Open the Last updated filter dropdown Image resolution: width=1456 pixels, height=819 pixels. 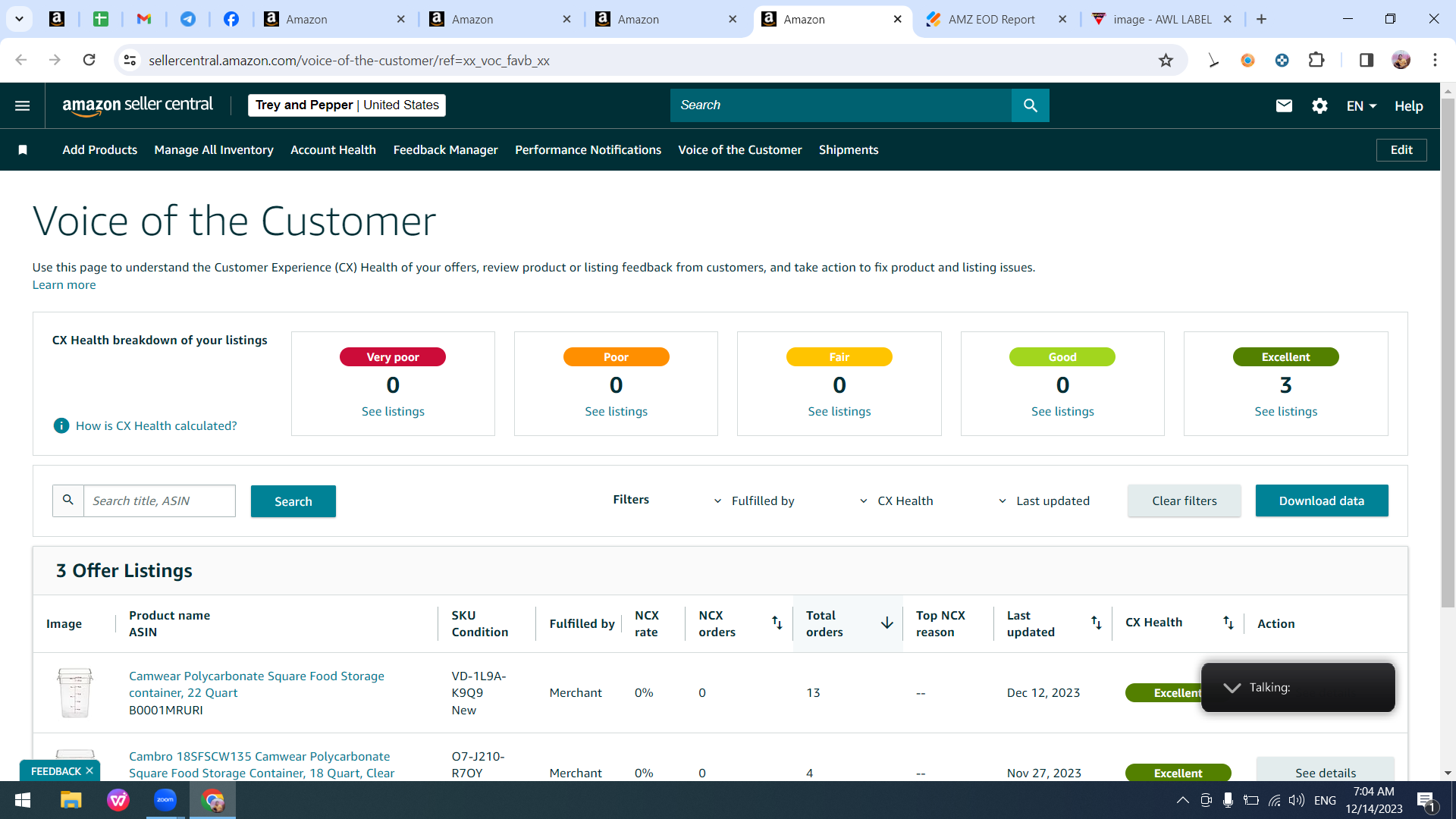[1044, 500]
